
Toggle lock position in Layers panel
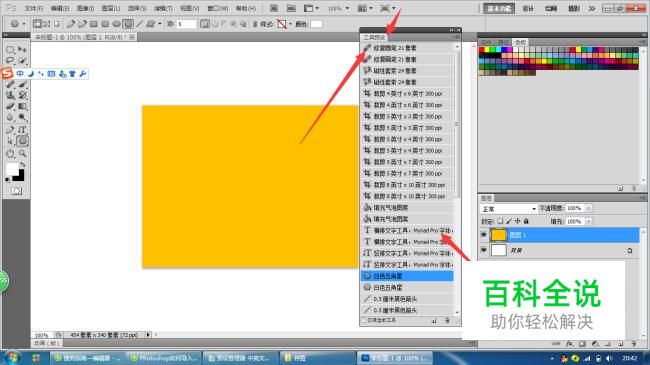pos(517,221)
